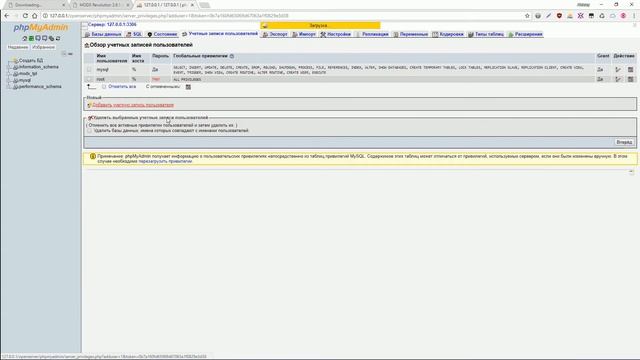Open the phpMyAdmin home icon

point(24,38)
